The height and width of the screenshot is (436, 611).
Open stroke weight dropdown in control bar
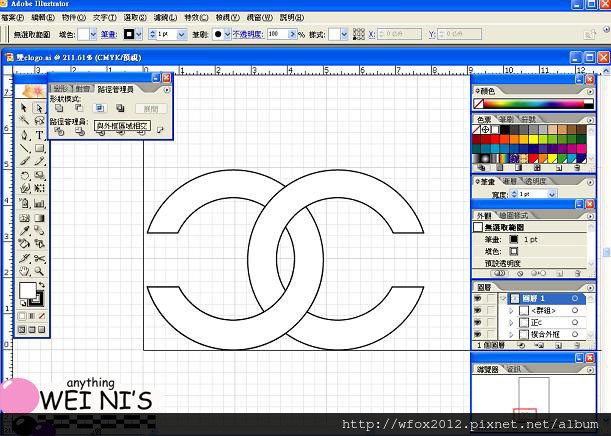point(181,34)
